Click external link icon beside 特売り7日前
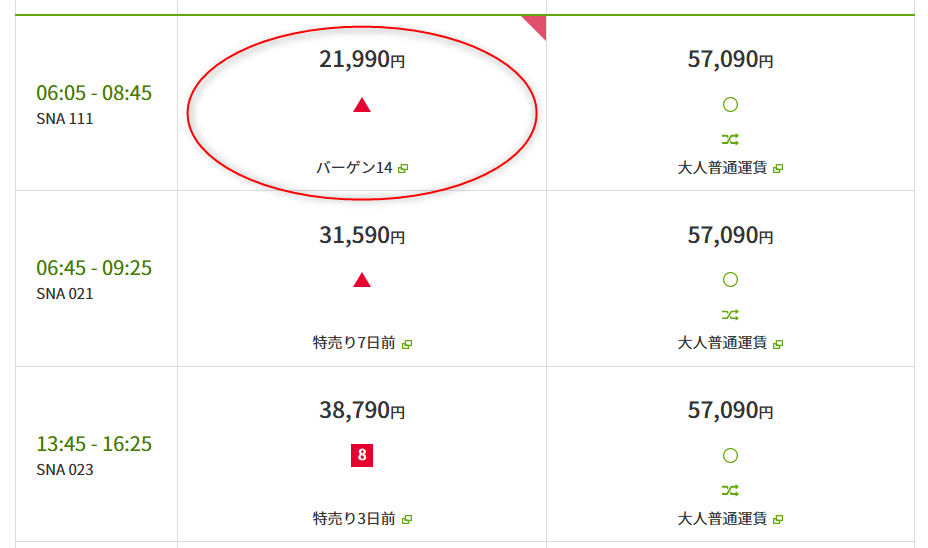 click(407, 344)
